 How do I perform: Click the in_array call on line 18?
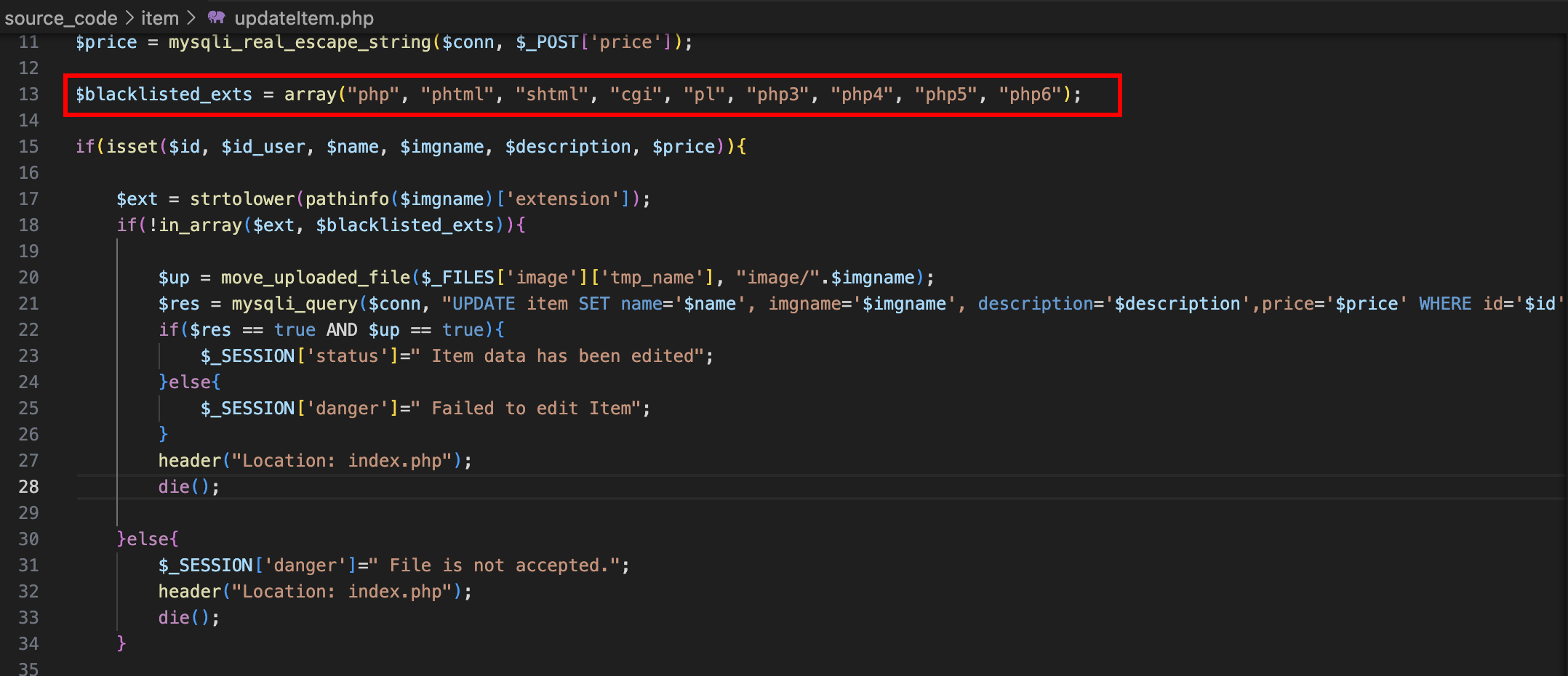[x=200, y=225]
